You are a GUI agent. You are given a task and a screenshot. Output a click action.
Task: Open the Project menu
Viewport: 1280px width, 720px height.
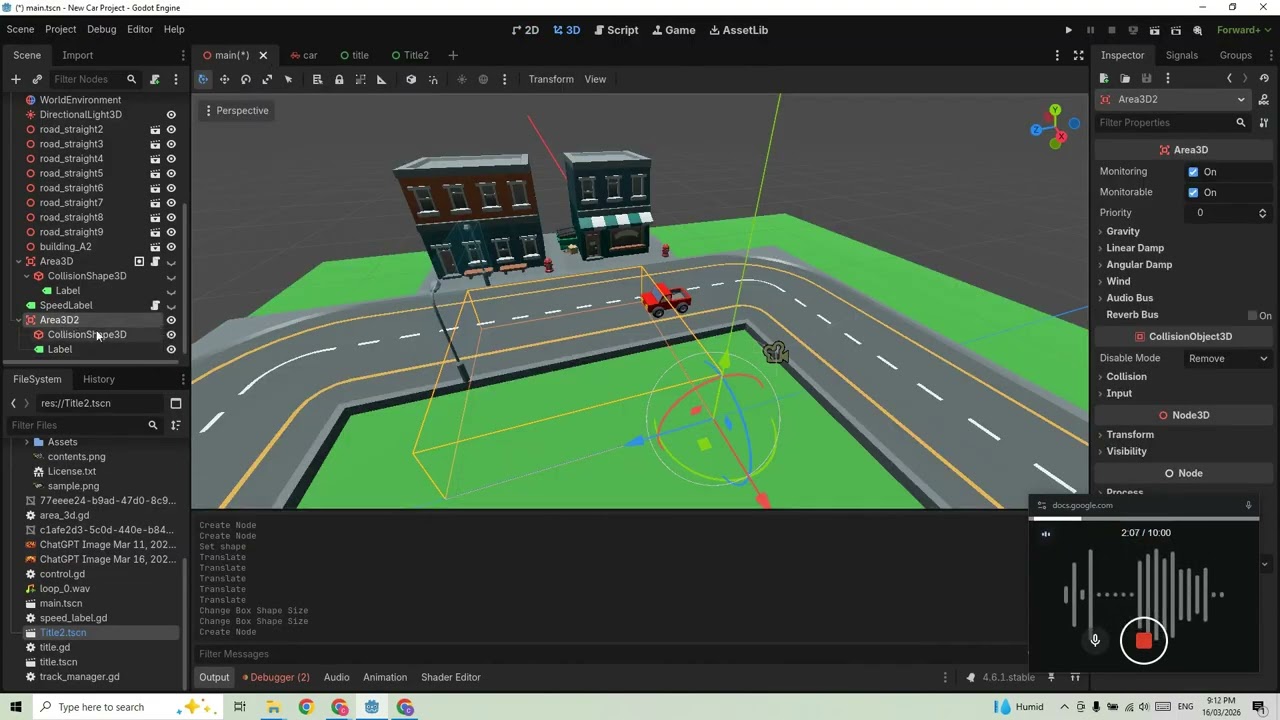coord(60,30)
